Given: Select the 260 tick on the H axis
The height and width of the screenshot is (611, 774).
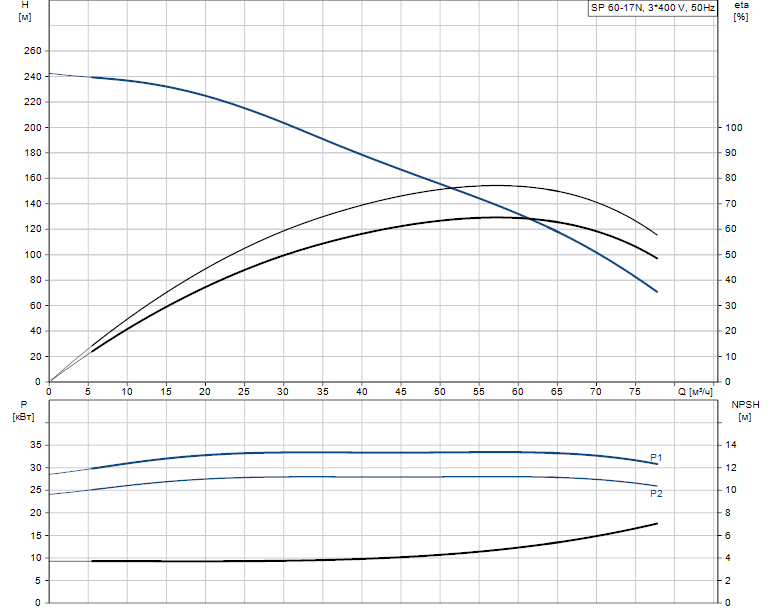Looking at the screenshot, I should [32, 51].
